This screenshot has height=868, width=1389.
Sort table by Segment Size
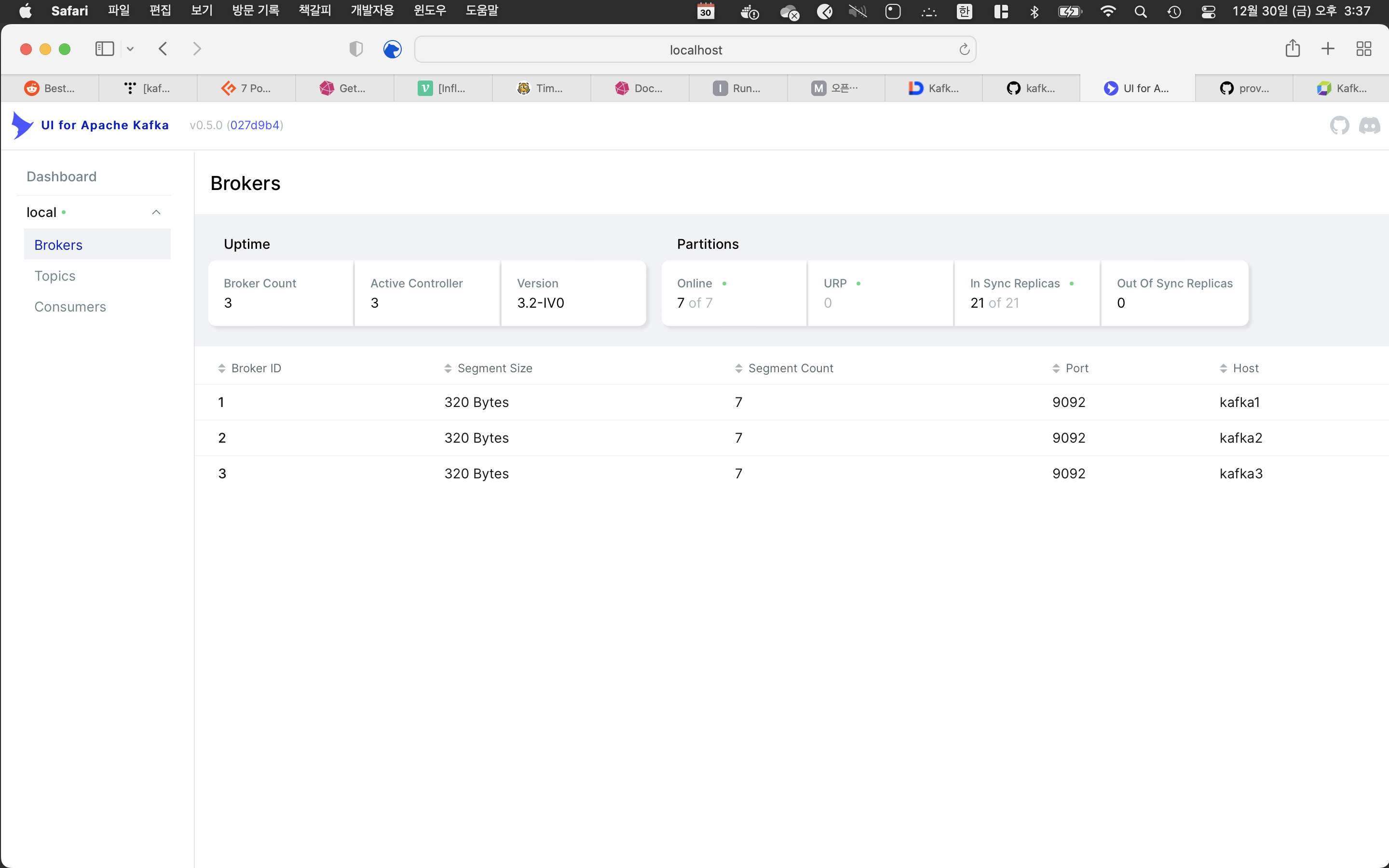489,368
